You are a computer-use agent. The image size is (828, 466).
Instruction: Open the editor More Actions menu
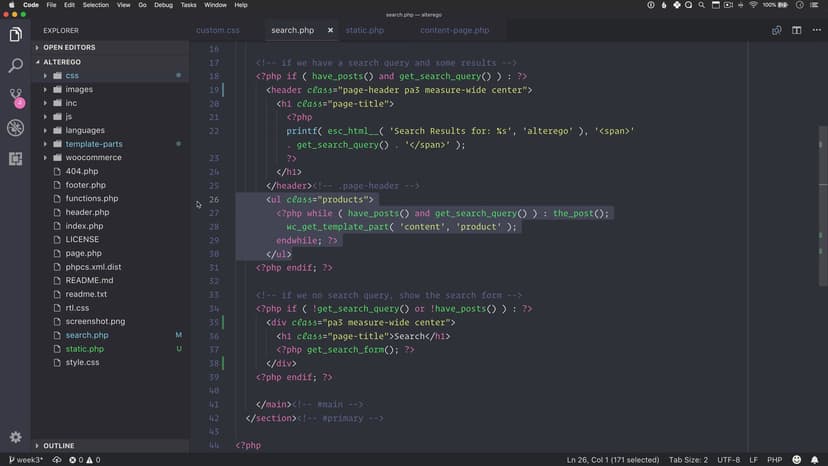click(817, 30)
